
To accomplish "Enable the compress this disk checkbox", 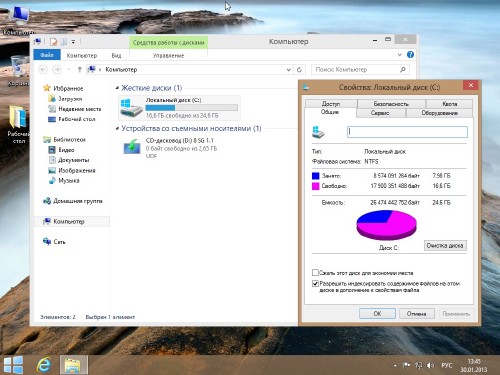I will (x=315, y=273).
